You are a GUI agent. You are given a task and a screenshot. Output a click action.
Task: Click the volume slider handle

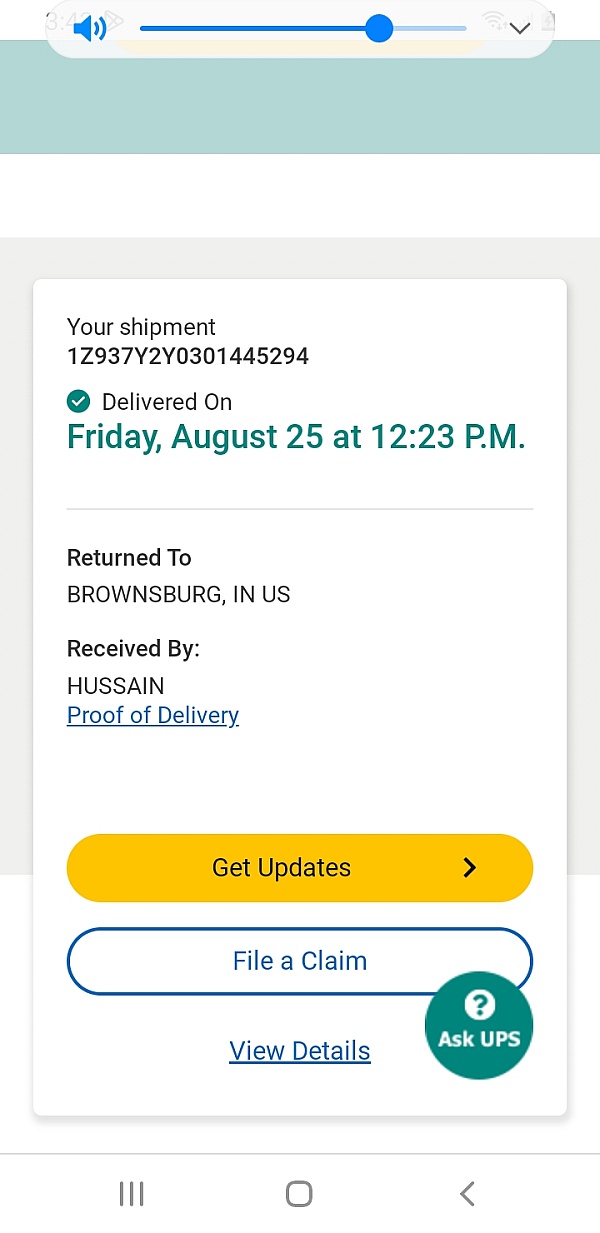click(378, 28)
